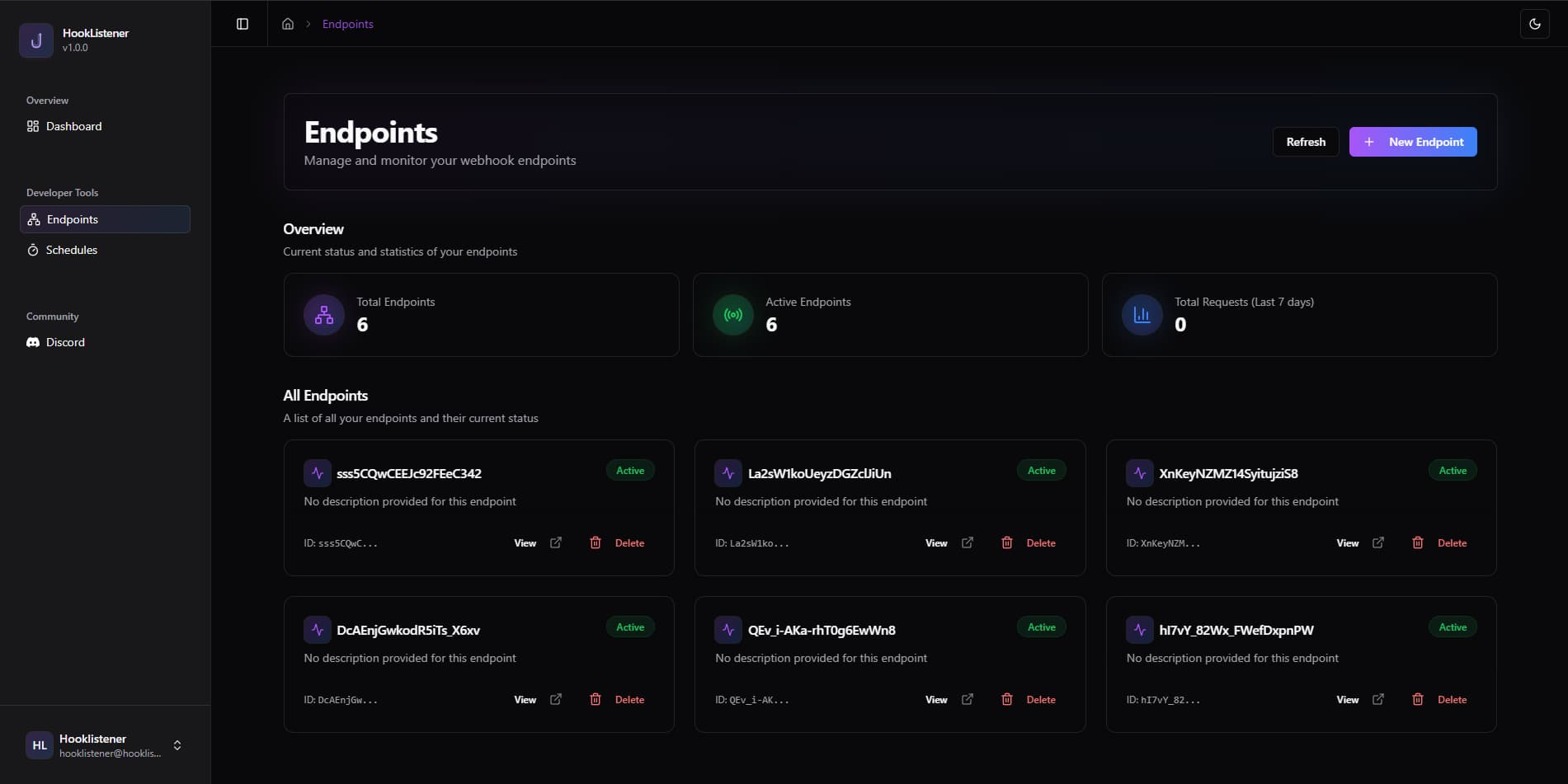Delete the La2sW1koUeyzDGZclJiUn endpoint

point(1041,543)
